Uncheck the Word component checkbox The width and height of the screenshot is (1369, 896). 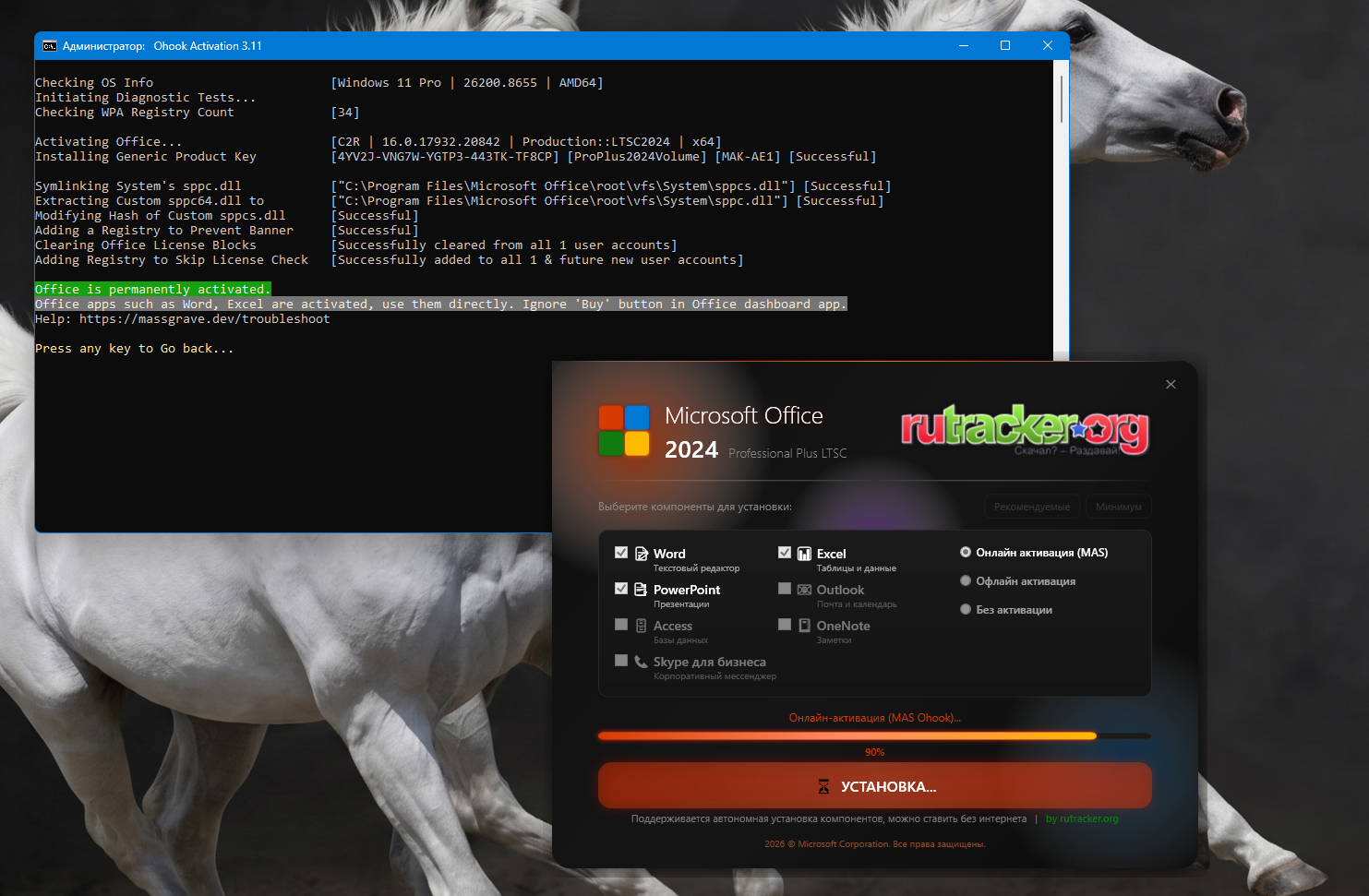pos(621,553)
